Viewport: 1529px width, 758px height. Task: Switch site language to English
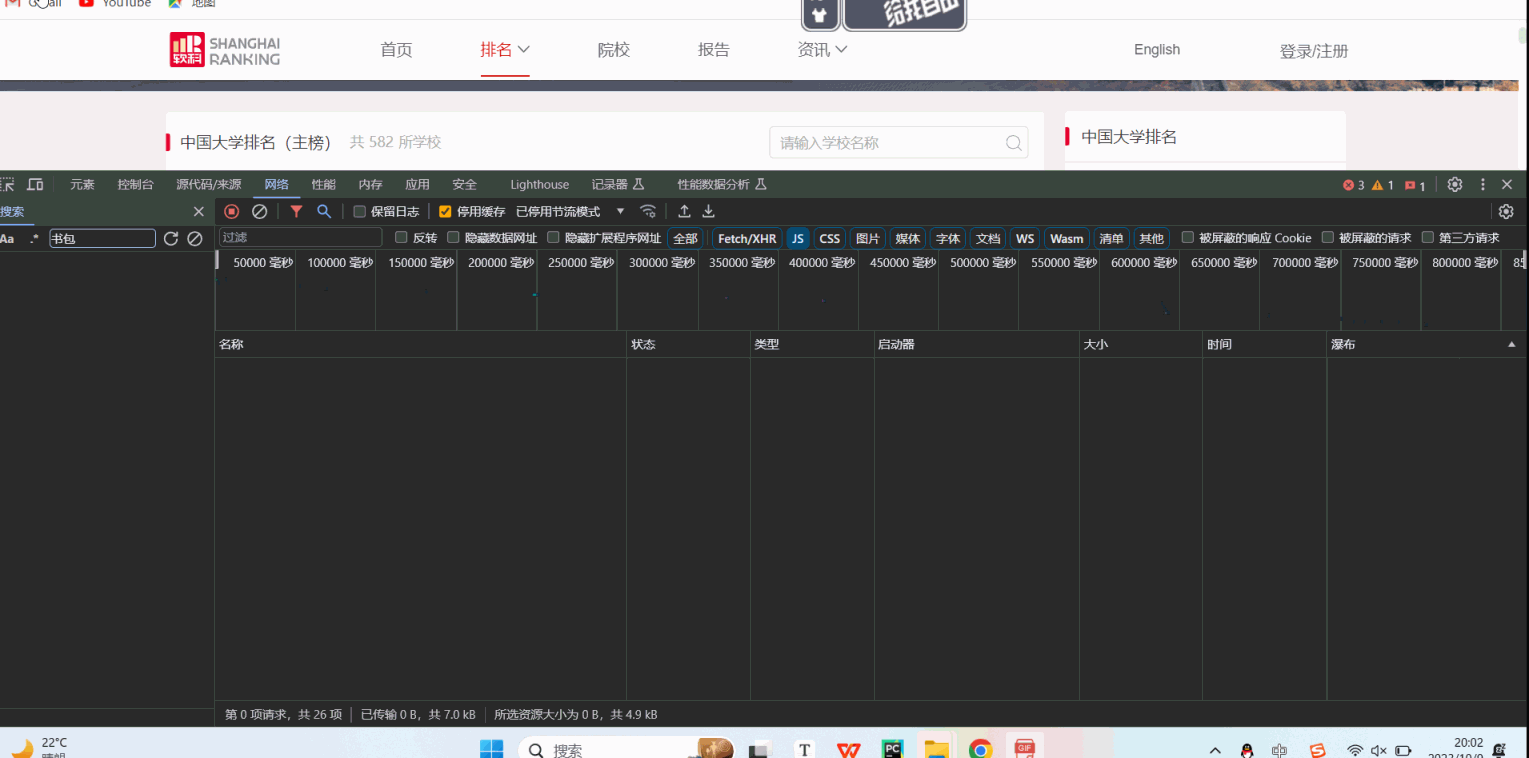[x=1157, y=50]
